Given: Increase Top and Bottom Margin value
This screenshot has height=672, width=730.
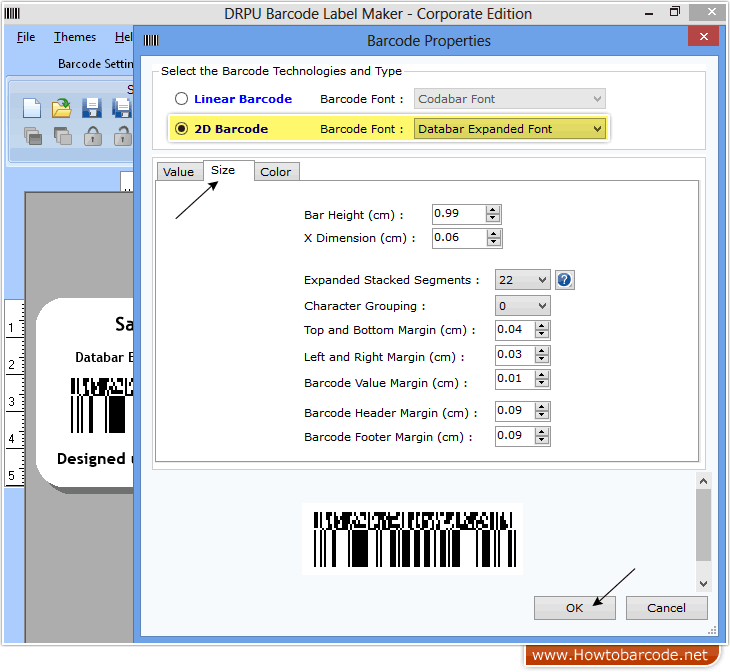Looking at the screenshot, I should click(541, 326).
